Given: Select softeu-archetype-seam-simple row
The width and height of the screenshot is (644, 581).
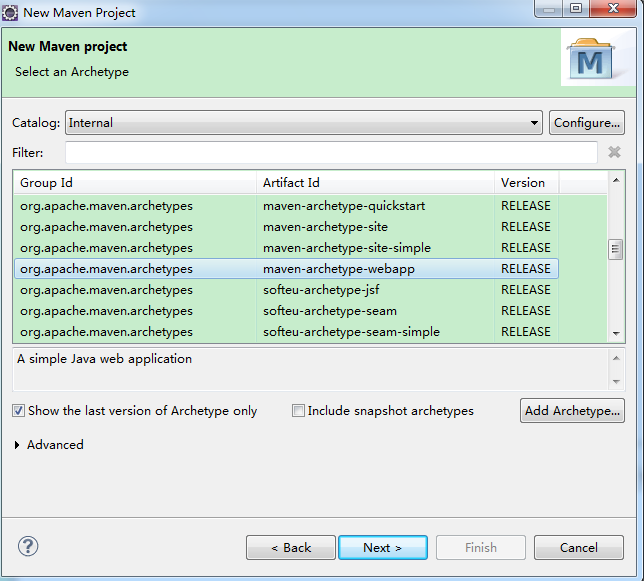Looking at the screenshot, I should [286, 331].
